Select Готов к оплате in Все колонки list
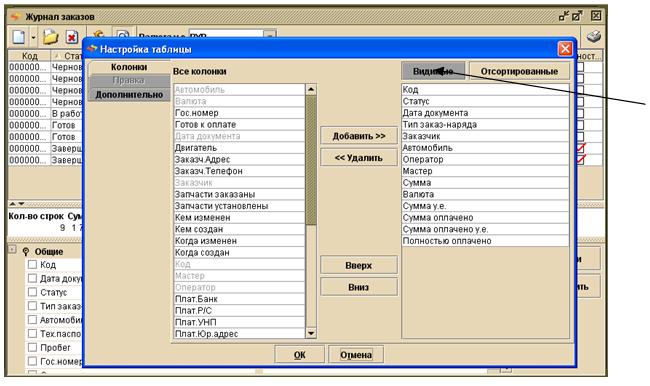Screen dimensions: 650x386 (240, 124)
